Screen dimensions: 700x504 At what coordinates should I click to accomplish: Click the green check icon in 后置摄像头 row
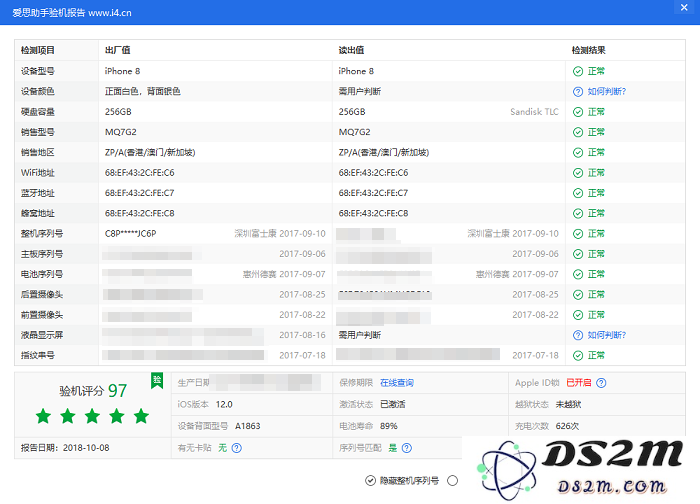(x=578, y=295)
